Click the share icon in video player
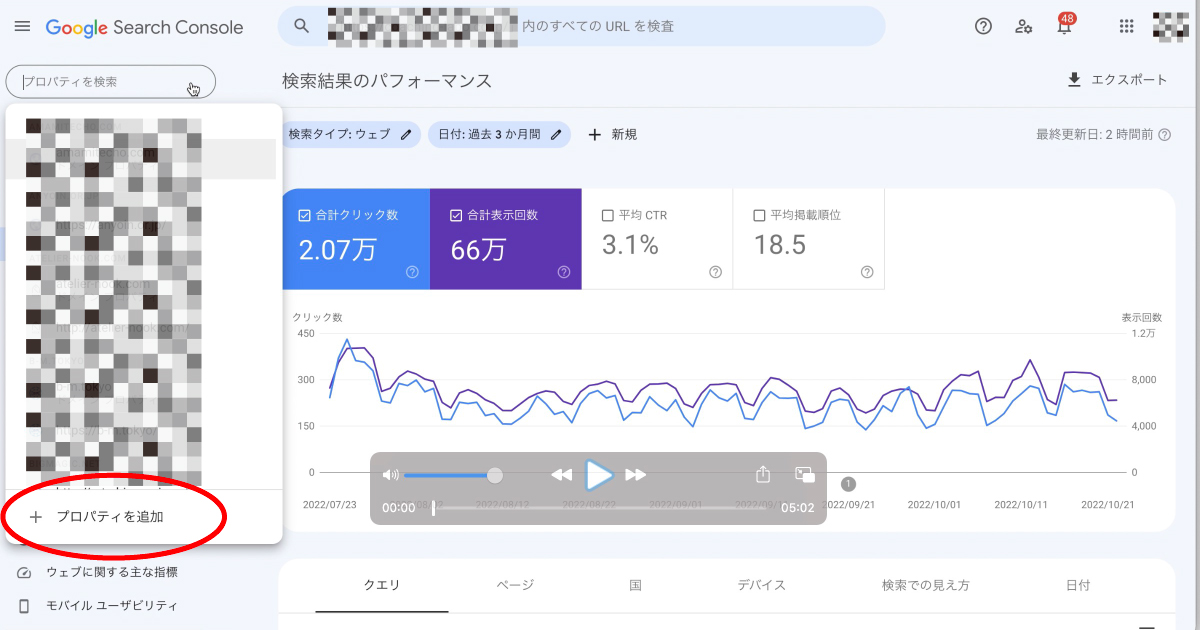 point(763,474)
